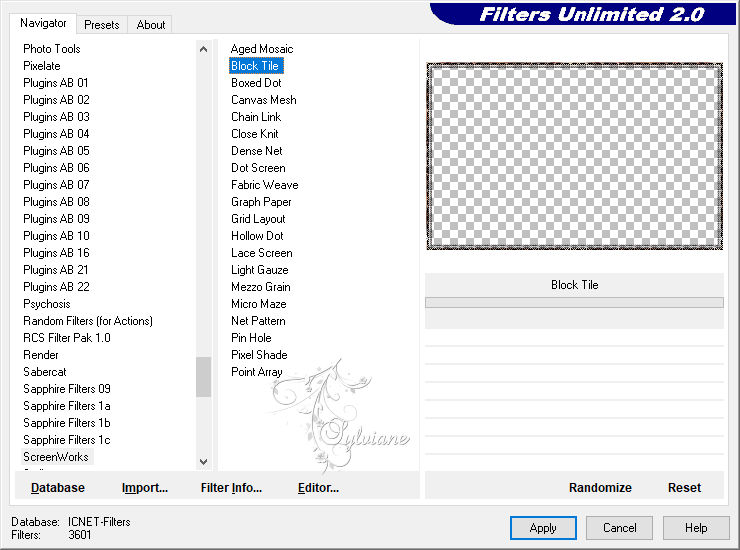Switch to the Navigator tab
This screenshot has width=740, height=550.
pyautogui.click(x=42, y=23)
